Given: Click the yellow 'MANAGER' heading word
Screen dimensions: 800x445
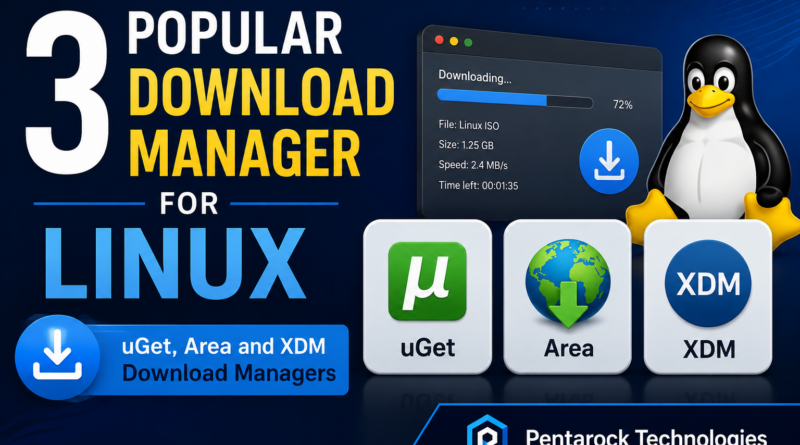Looking at the screenshot, I should click(245, 153).
